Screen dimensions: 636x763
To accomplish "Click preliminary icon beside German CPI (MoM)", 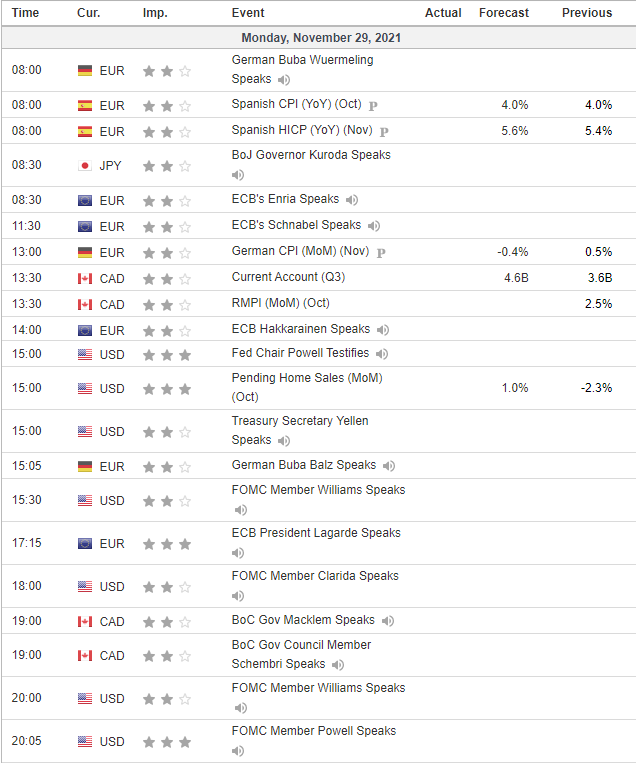I will tap(382, 251).
